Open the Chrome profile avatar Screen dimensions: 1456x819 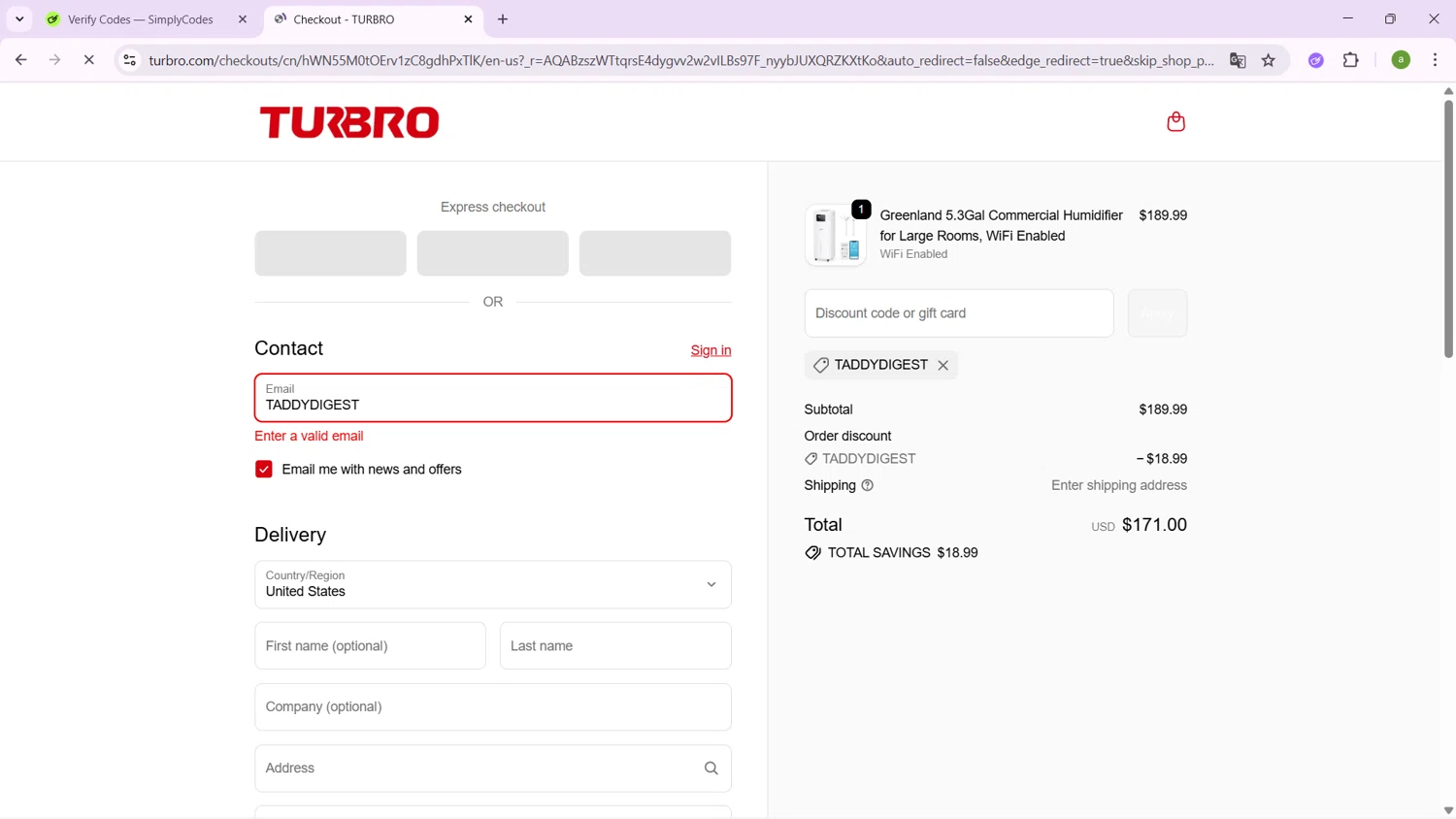coord(1401,60)
